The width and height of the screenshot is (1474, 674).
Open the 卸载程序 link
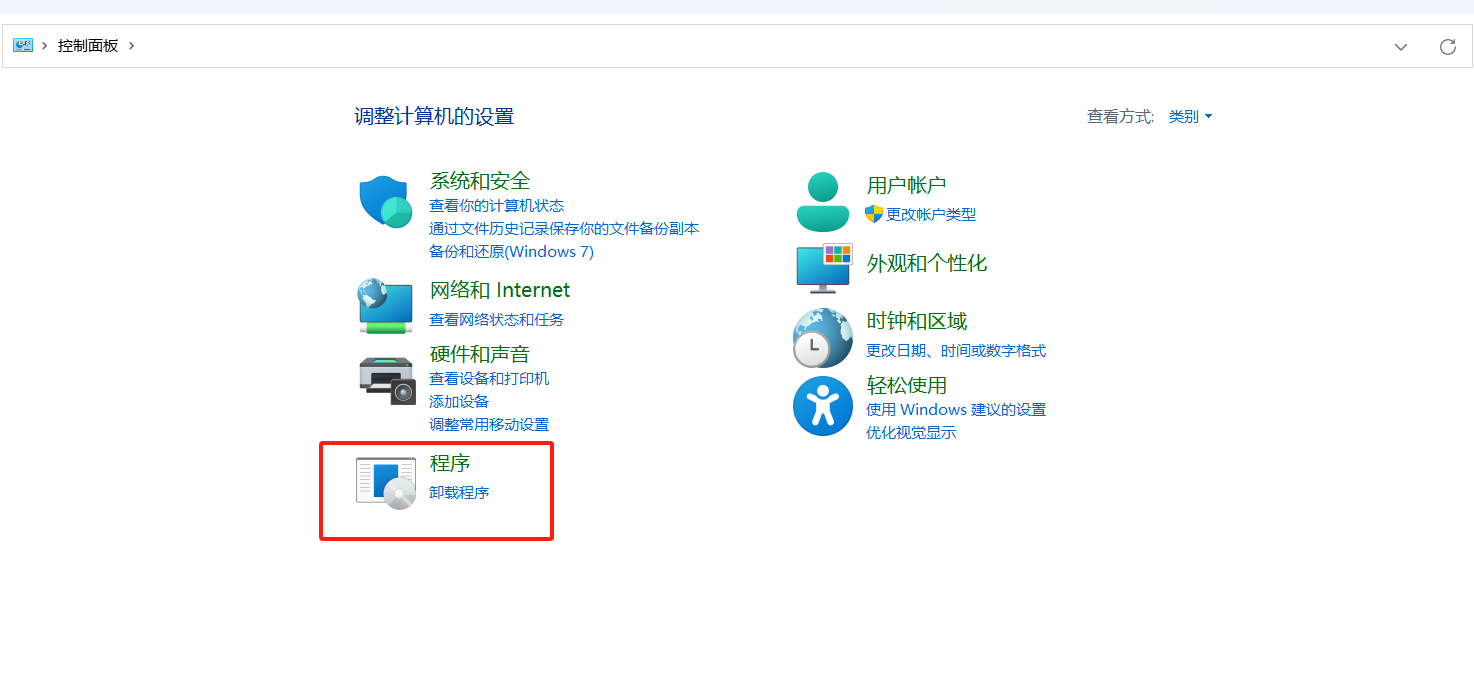pos(459,492)
